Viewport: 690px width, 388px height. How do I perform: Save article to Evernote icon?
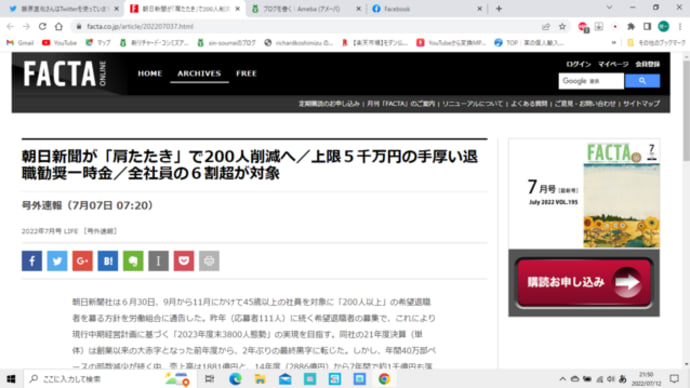coord(133,261)
